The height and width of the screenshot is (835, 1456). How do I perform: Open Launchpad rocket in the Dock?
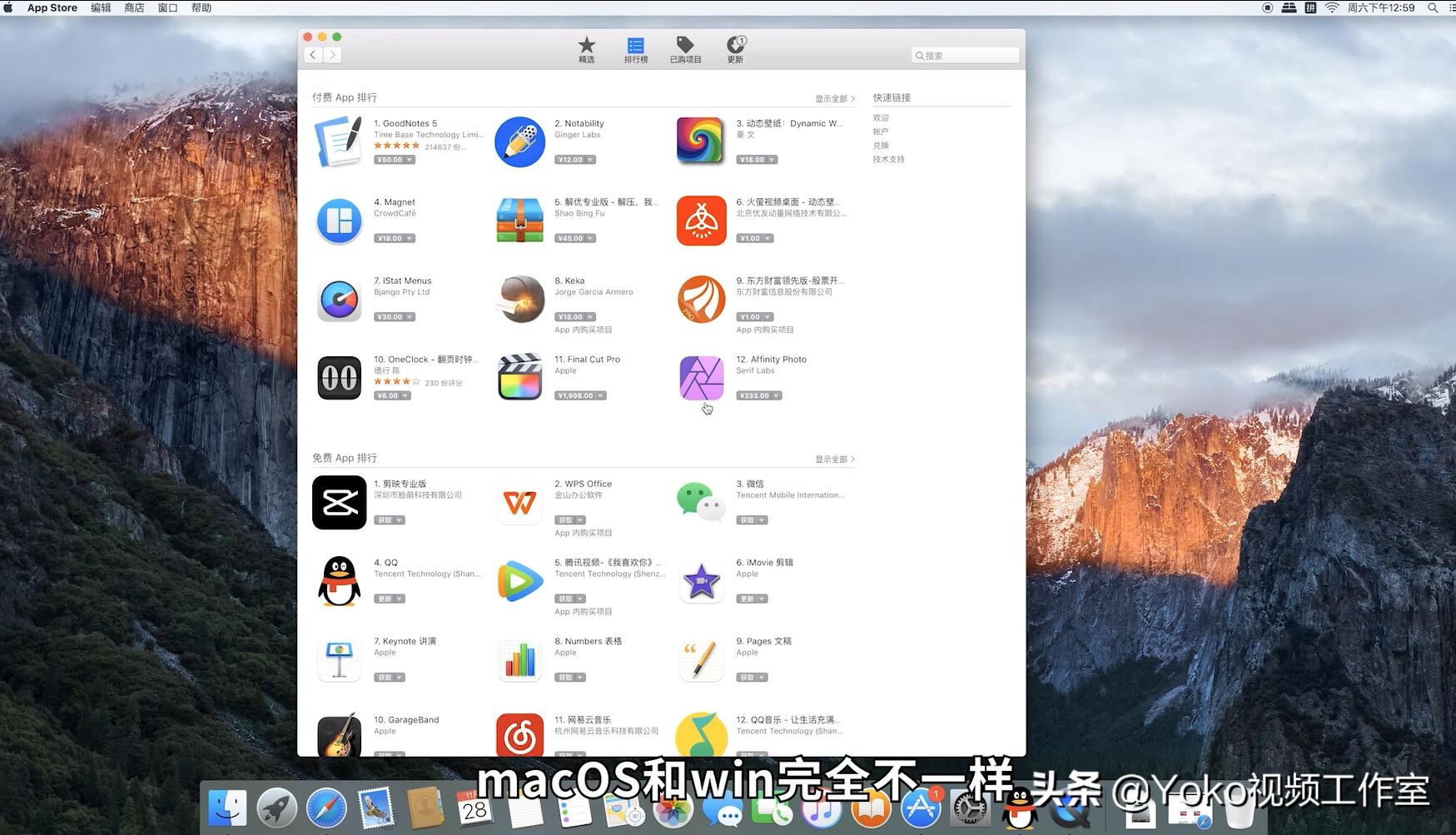[x=276, y=808]
